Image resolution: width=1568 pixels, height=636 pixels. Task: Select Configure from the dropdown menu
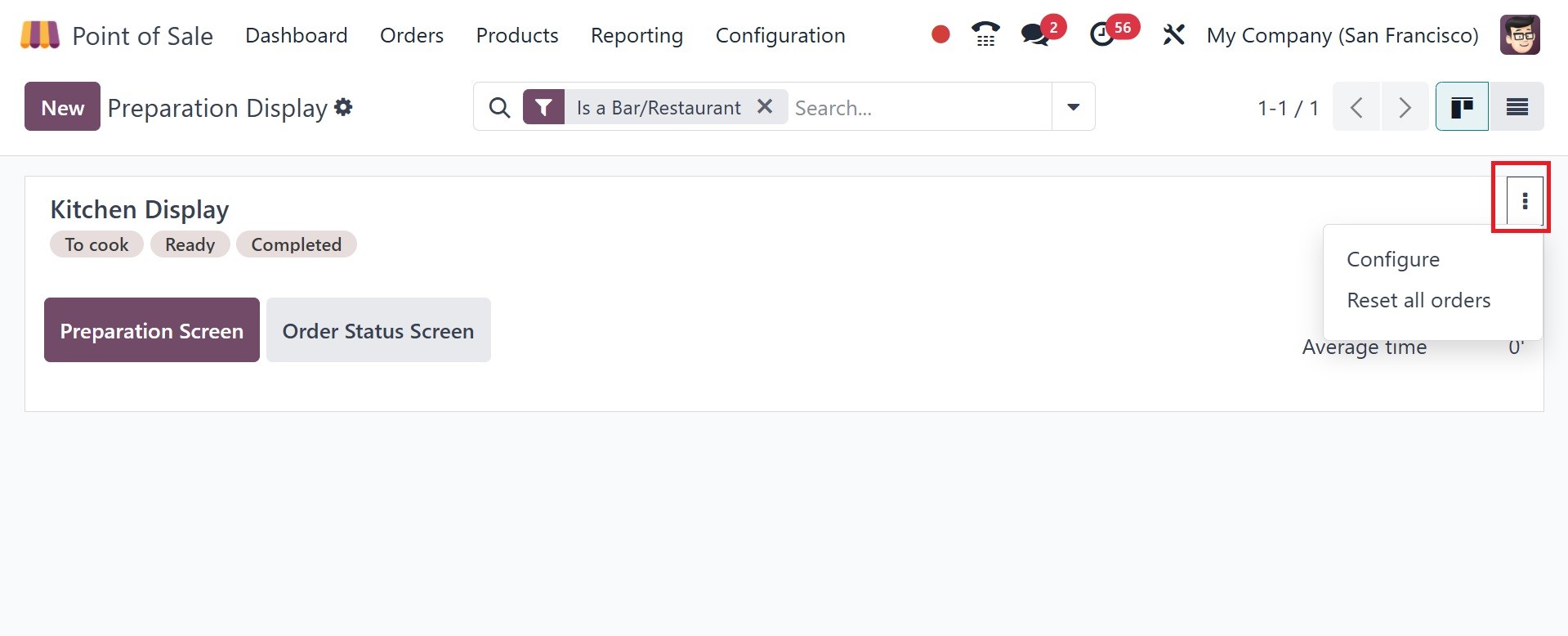[x=1393, y=259]
